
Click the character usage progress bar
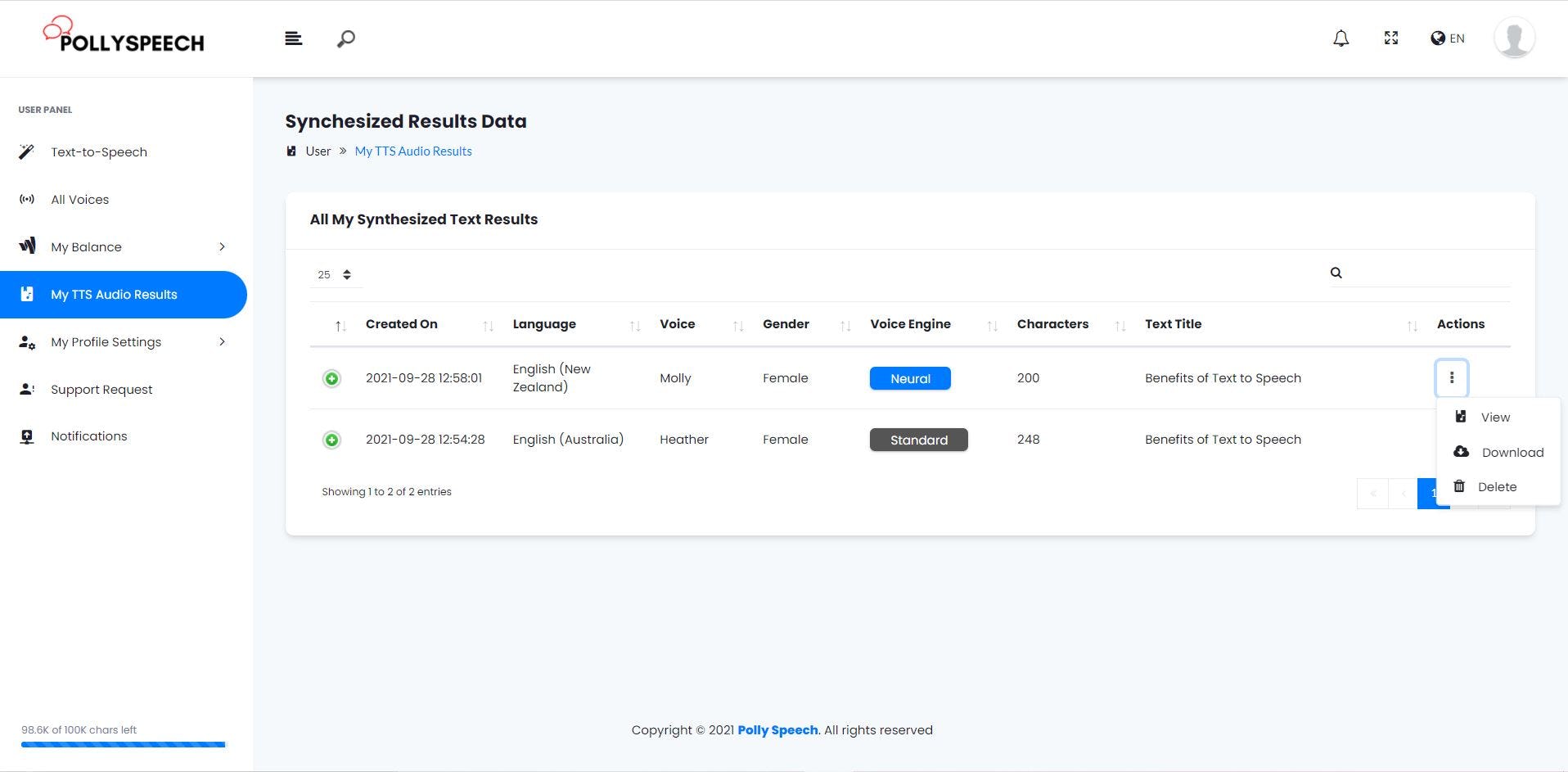pyautogui.click(x=123, y=744)
